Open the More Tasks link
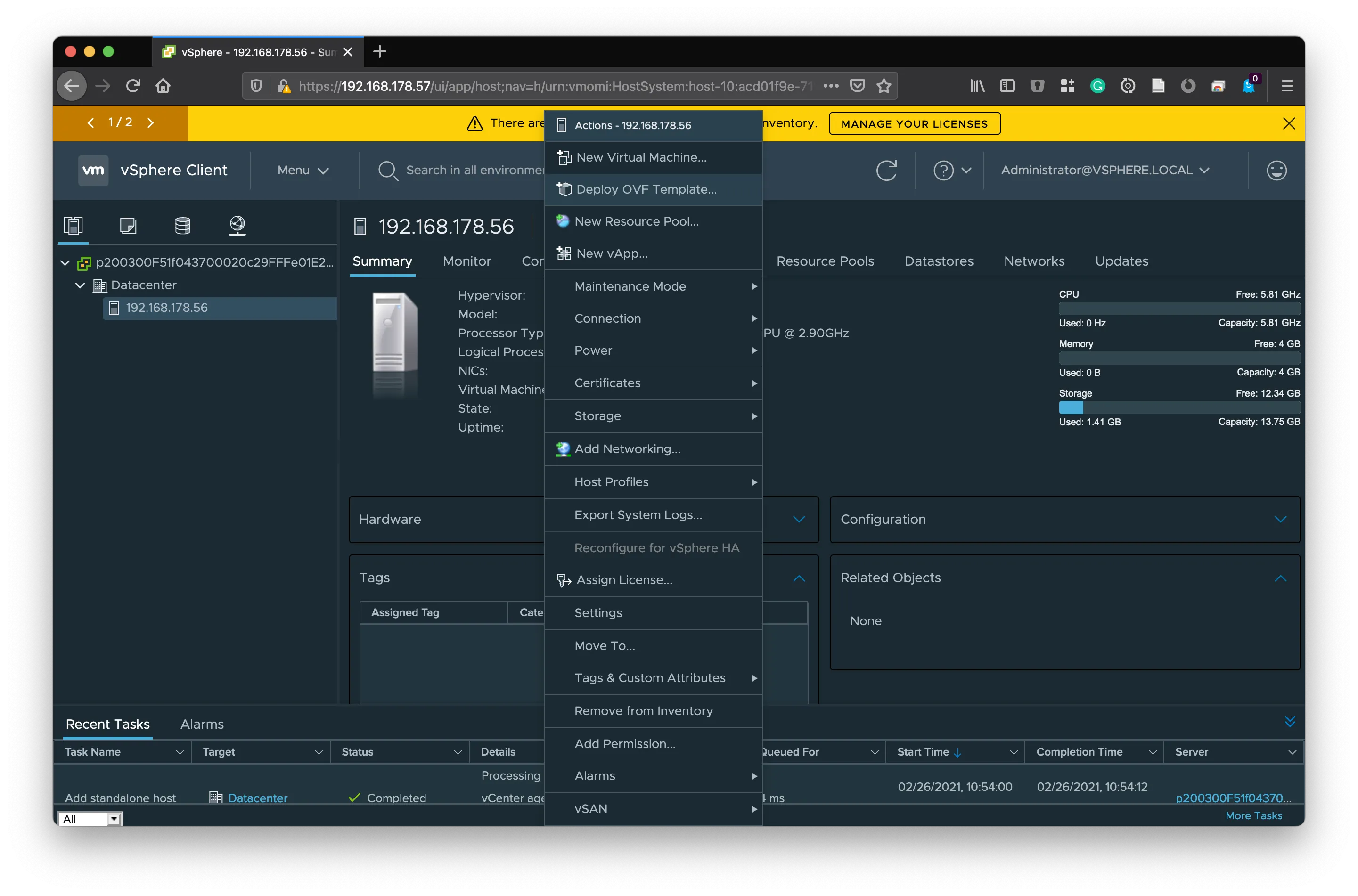 tap(1253, 815)
